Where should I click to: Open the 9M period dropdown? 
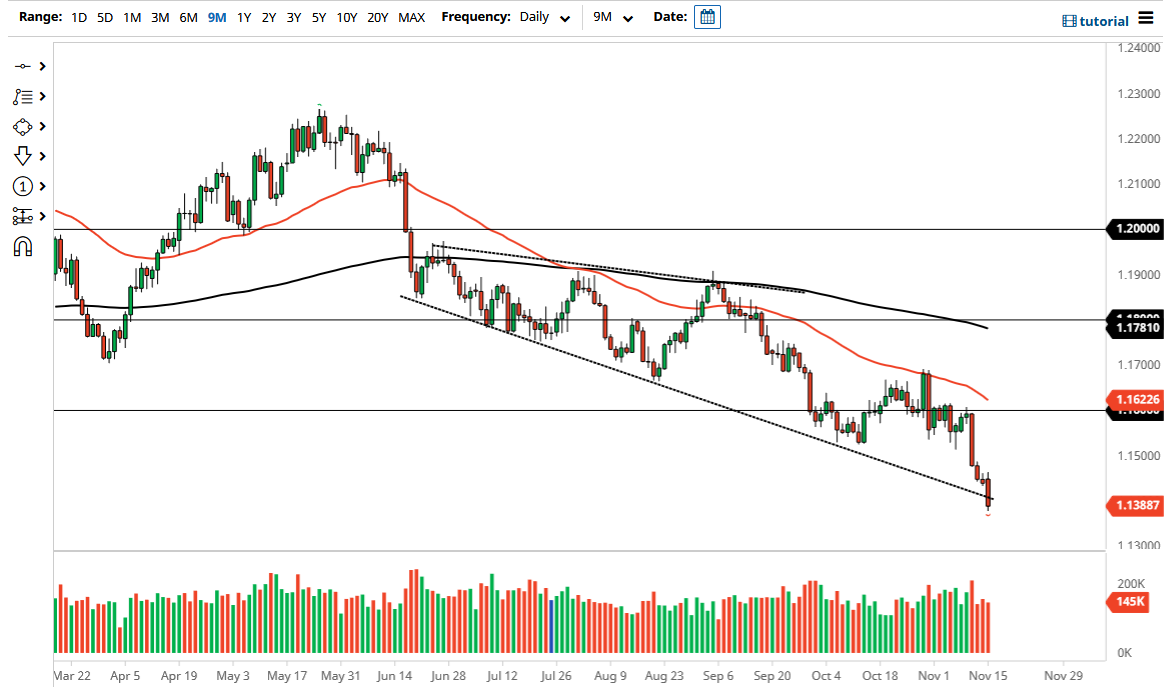click(x=614, y=17)
